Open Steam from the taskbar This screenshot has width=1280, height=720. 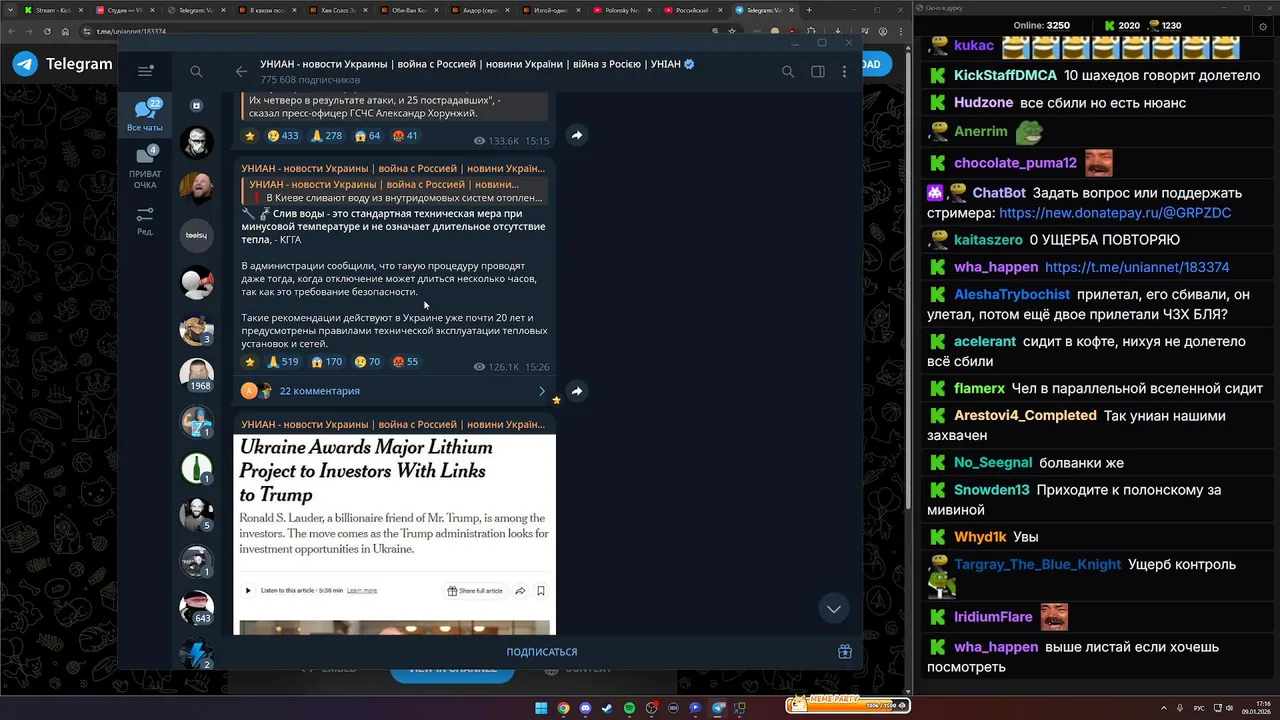(x=607, y=708)
